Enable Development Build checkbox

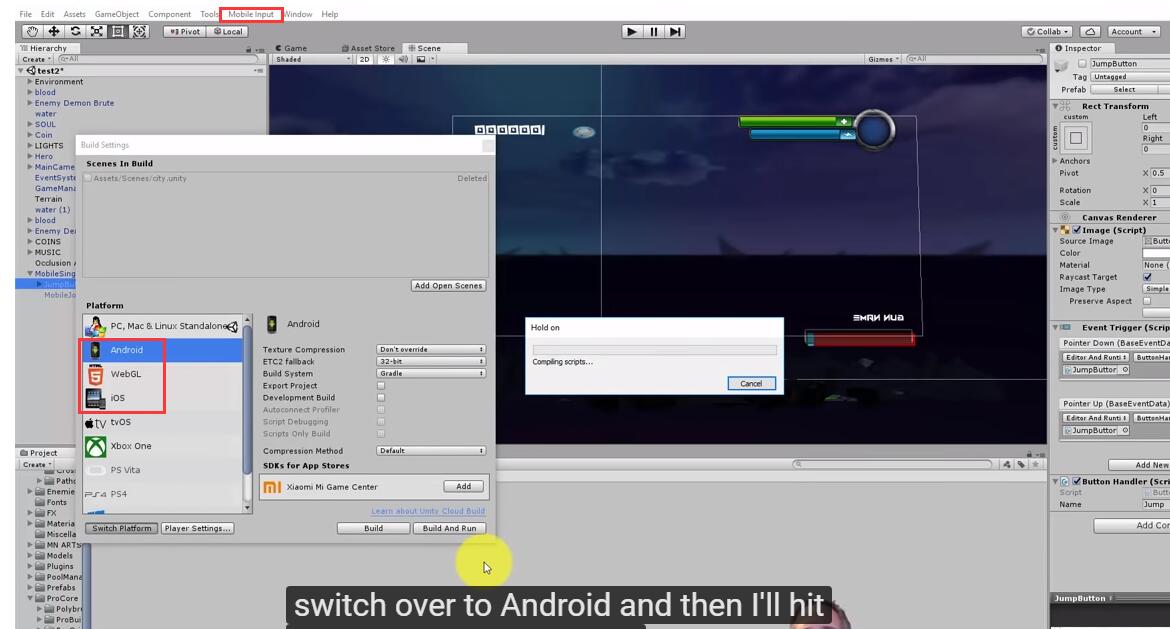click(x=381, y=398)
